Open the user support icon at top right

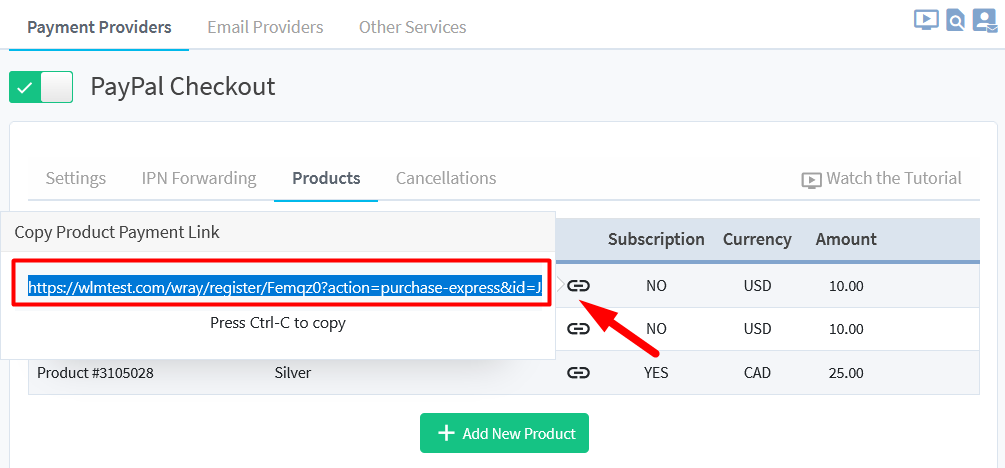(984, 20)
